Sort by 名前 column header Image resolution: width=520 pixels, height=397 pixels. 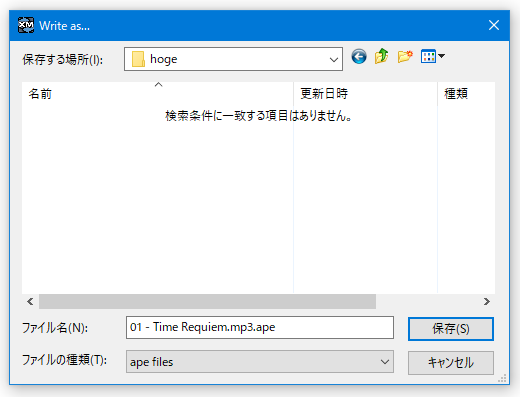[158, 94]
